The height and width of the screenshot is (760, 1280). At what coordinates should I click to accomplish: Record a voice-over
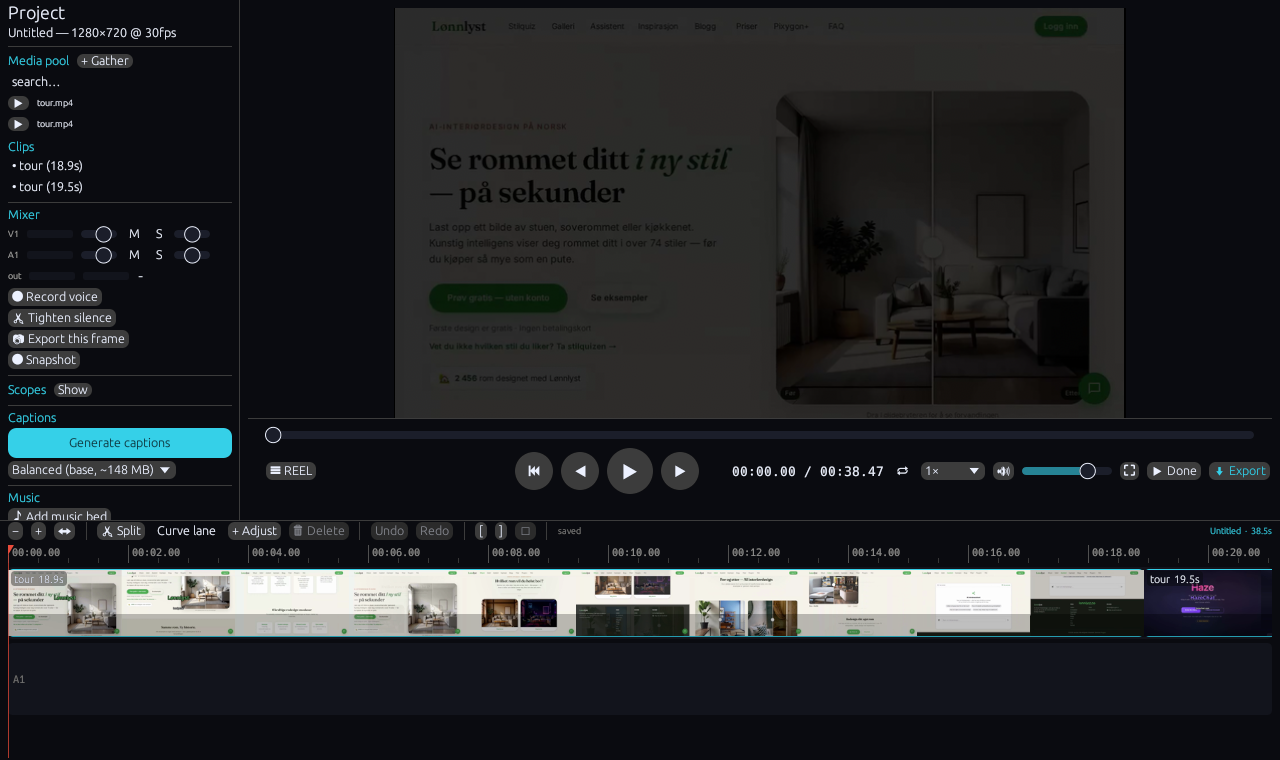(55, 297)
